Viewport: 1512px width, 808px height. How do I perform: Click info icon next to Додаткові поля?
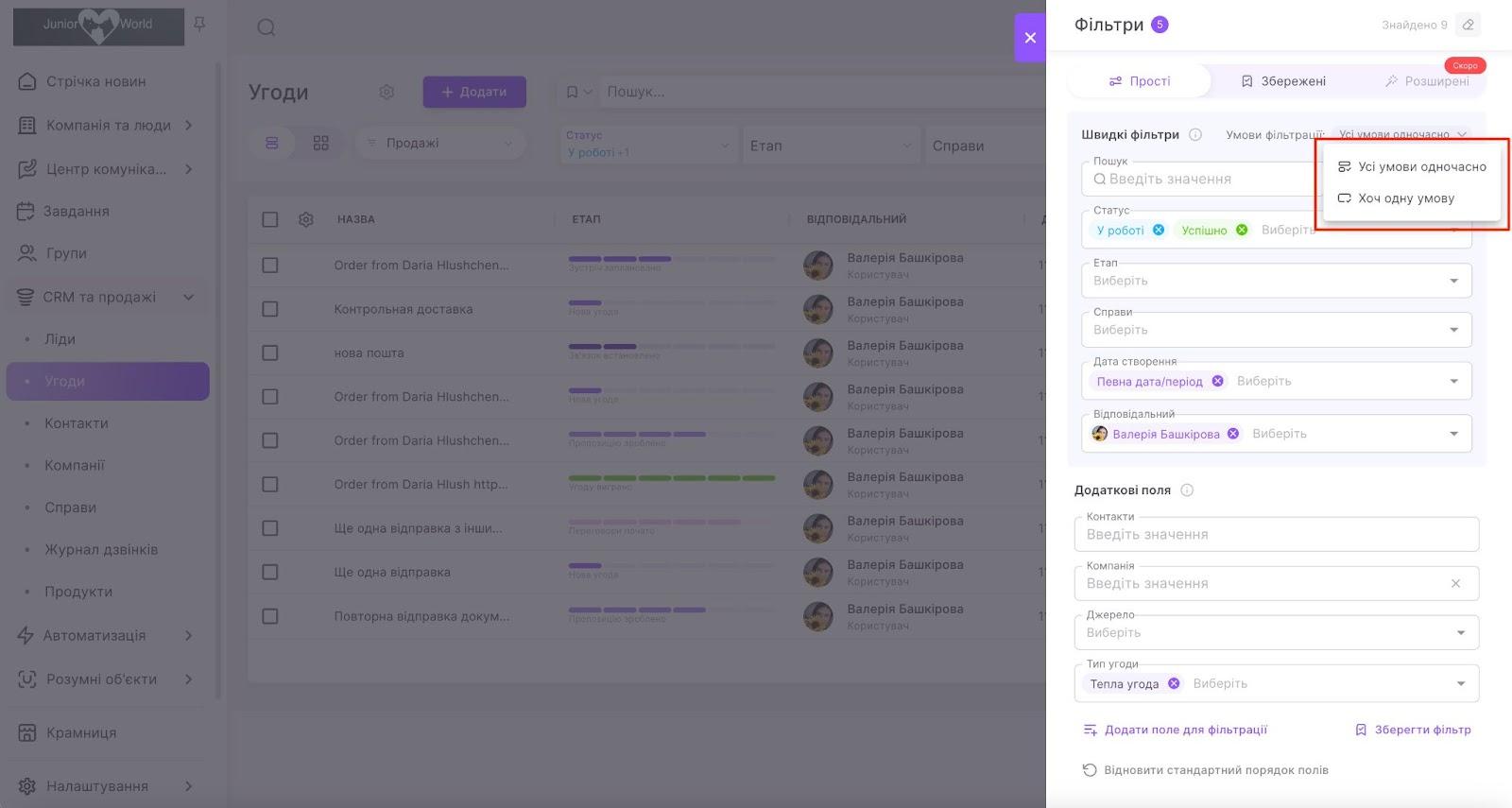tap(1187, 490)
